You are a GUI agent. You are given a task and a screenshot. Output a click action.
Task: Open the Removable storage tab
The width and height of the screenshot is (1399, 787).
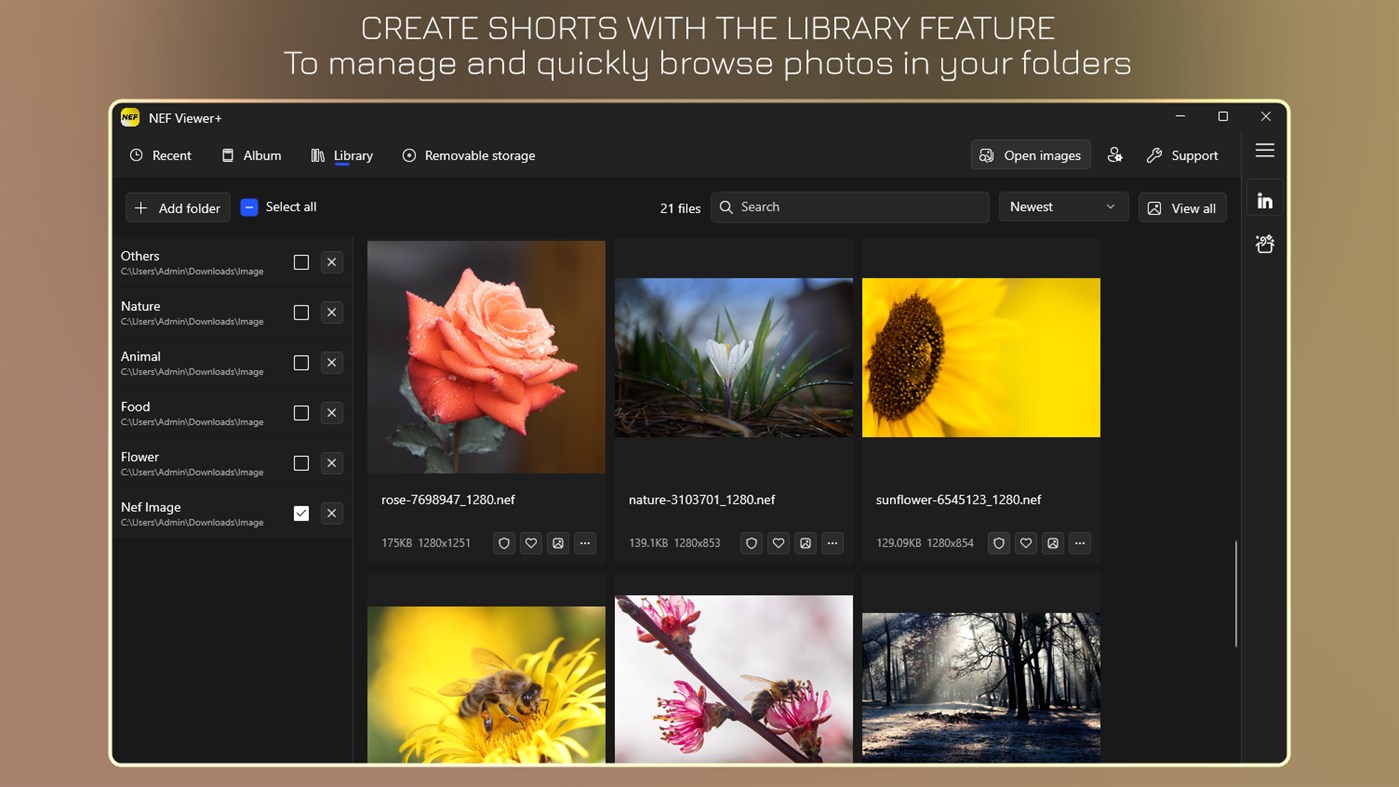(x=468, y=155)
